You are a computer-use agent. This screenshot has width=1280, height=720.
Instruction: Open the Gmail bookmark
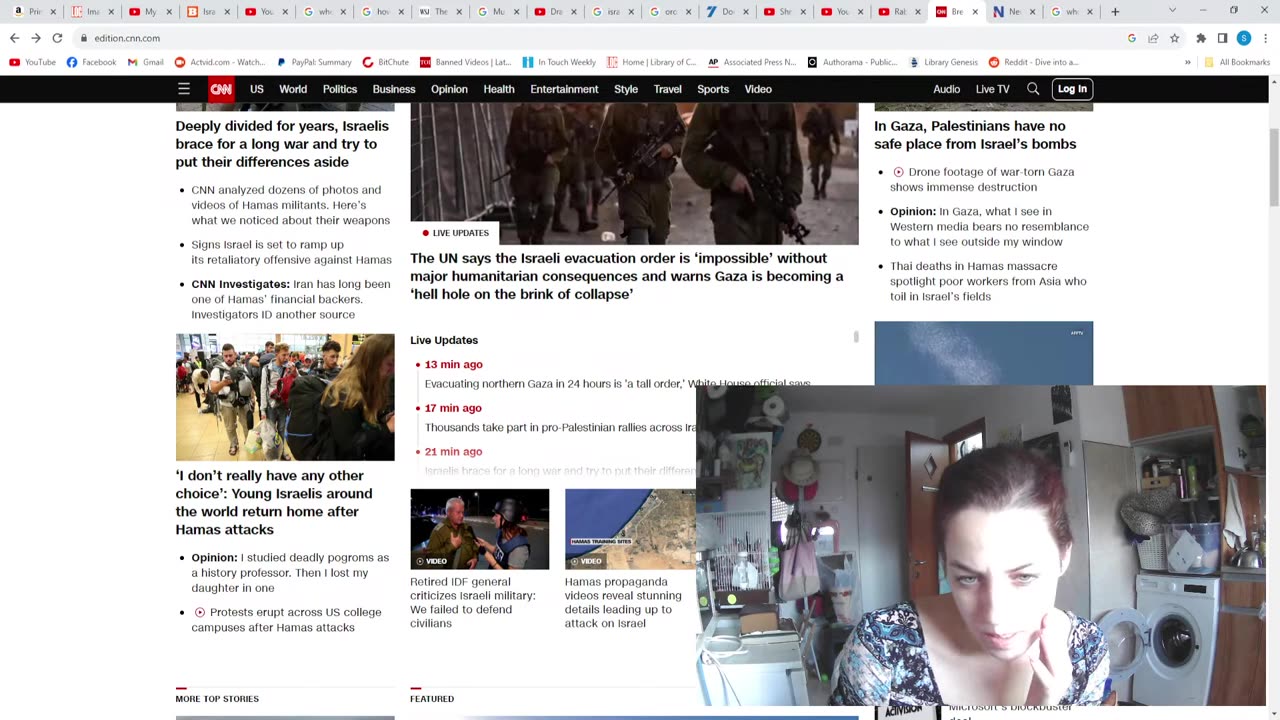tap(145, 62)
